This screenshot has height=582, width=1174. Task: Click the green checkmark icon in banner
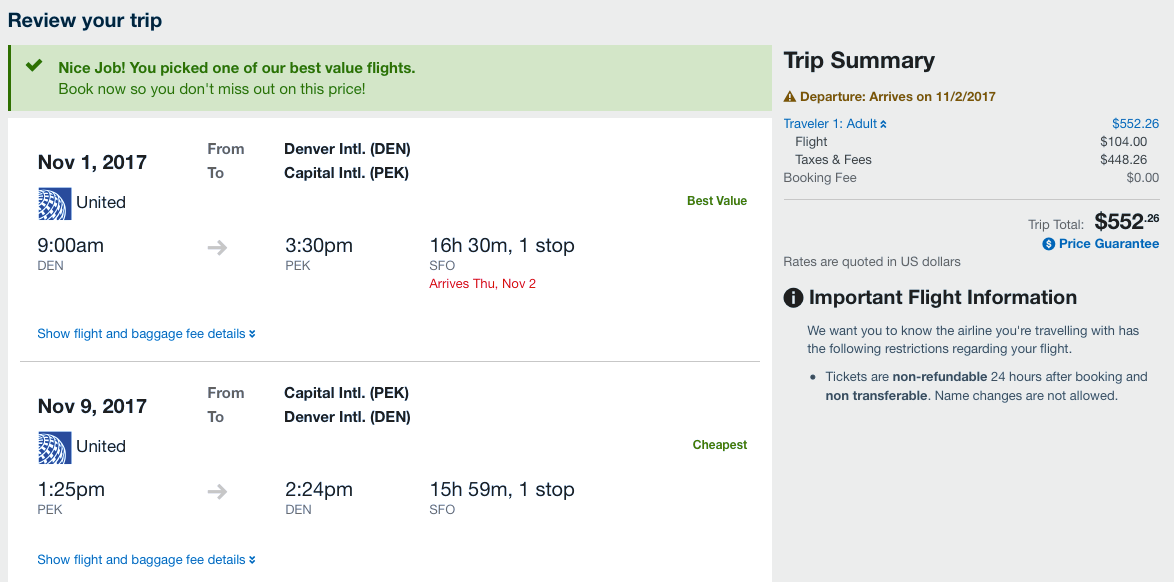[34, 66]
